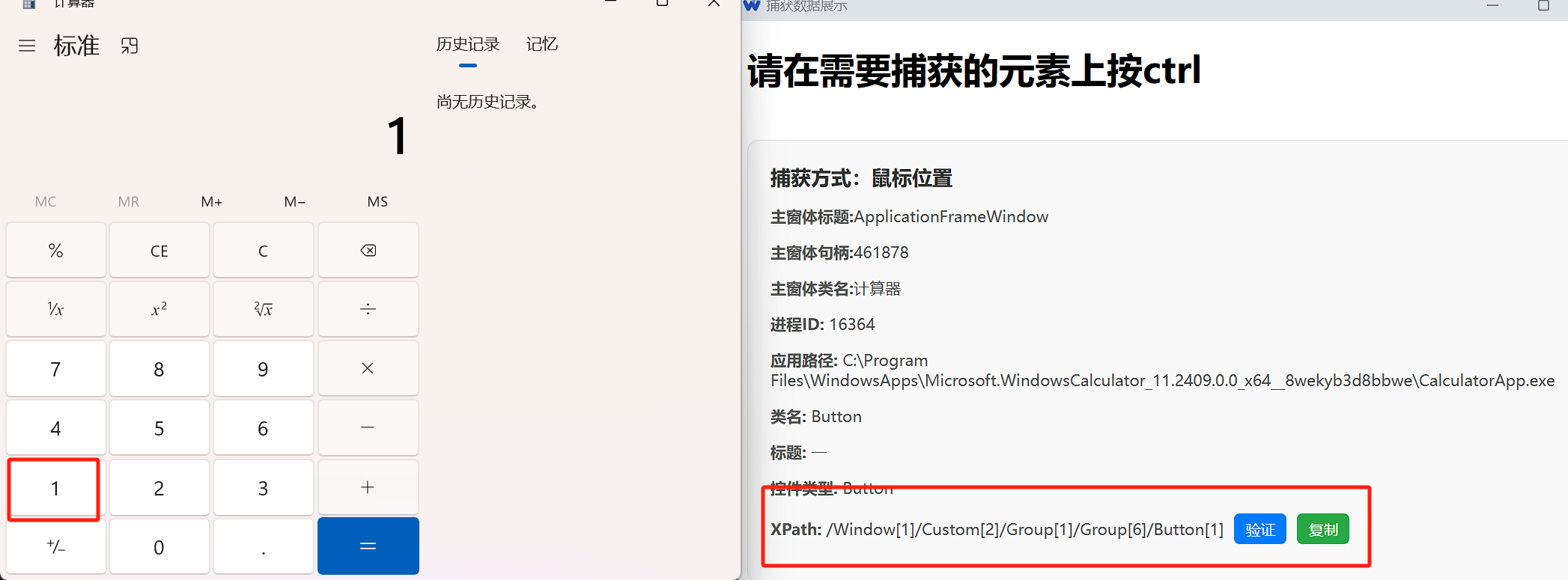Maximize the 捕获数据展示 window
This screenshot has width=1568, height=580.
pos(1543,5)
